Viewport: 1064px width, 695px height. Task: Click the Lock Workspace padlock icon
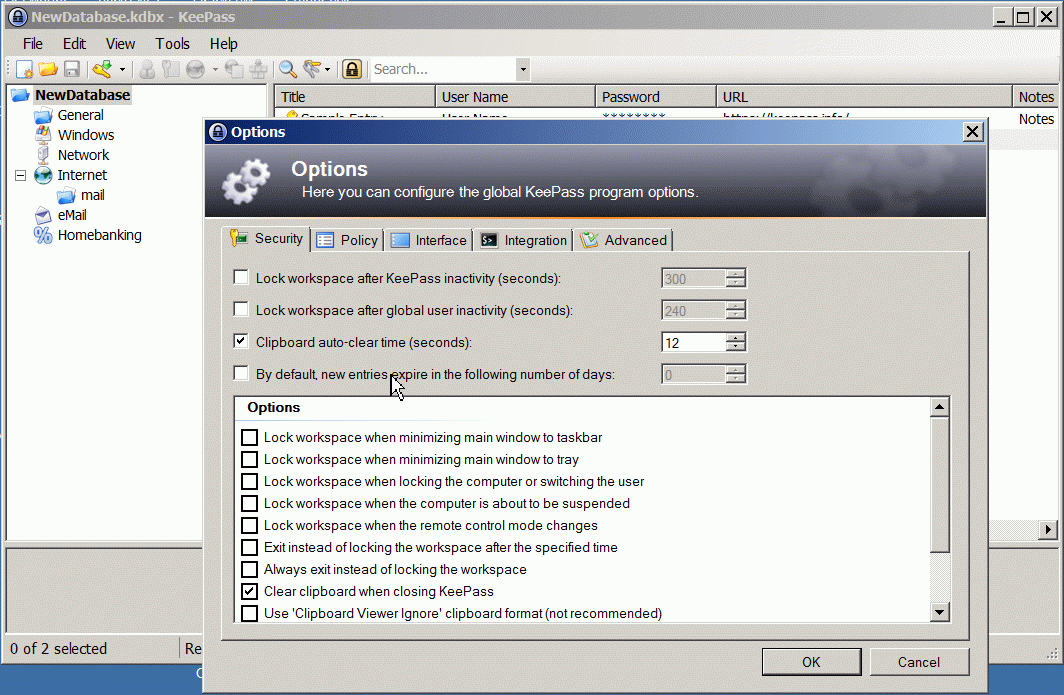point(352,69)
